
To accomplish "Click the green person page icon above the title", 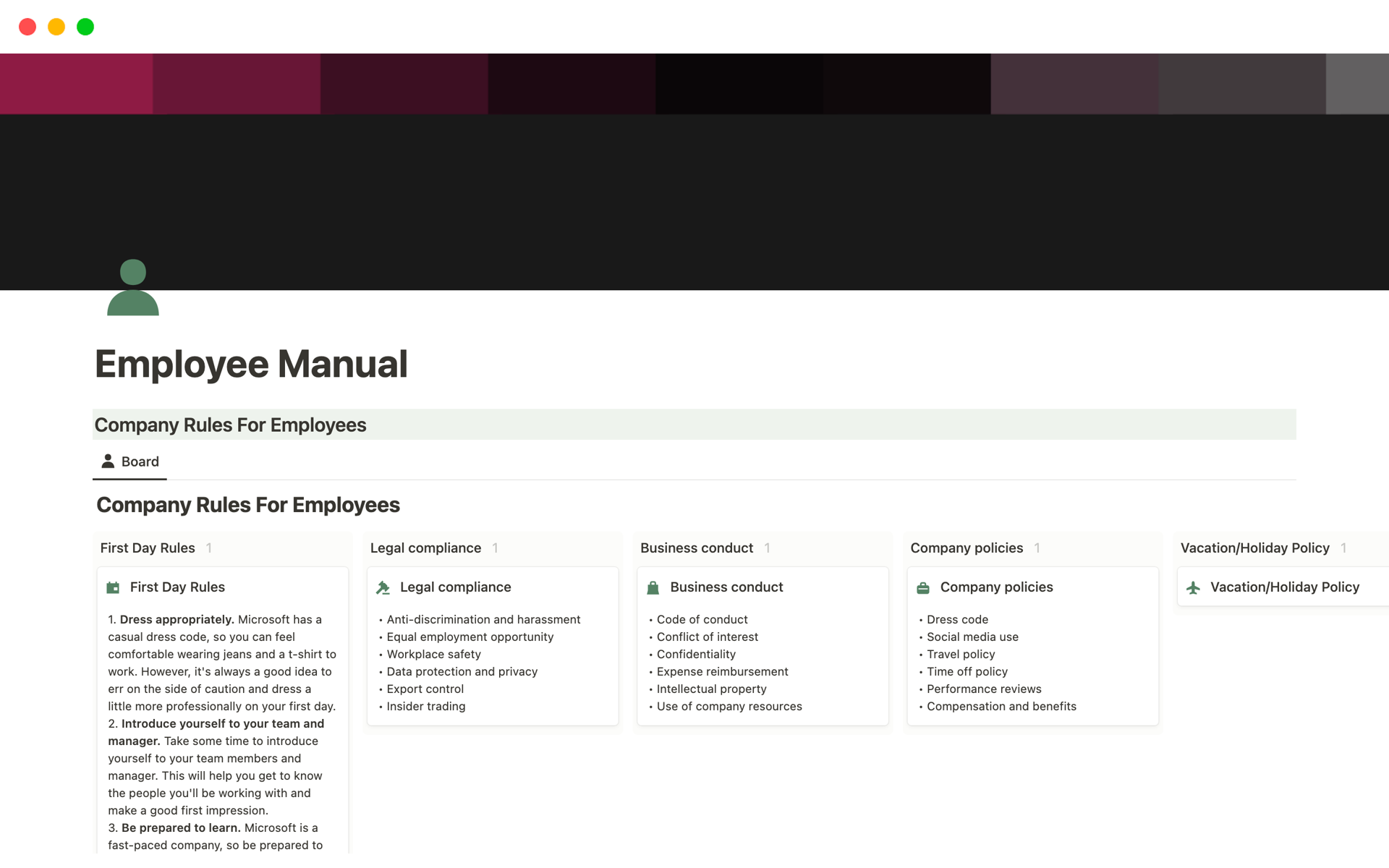I will point(132,289).
